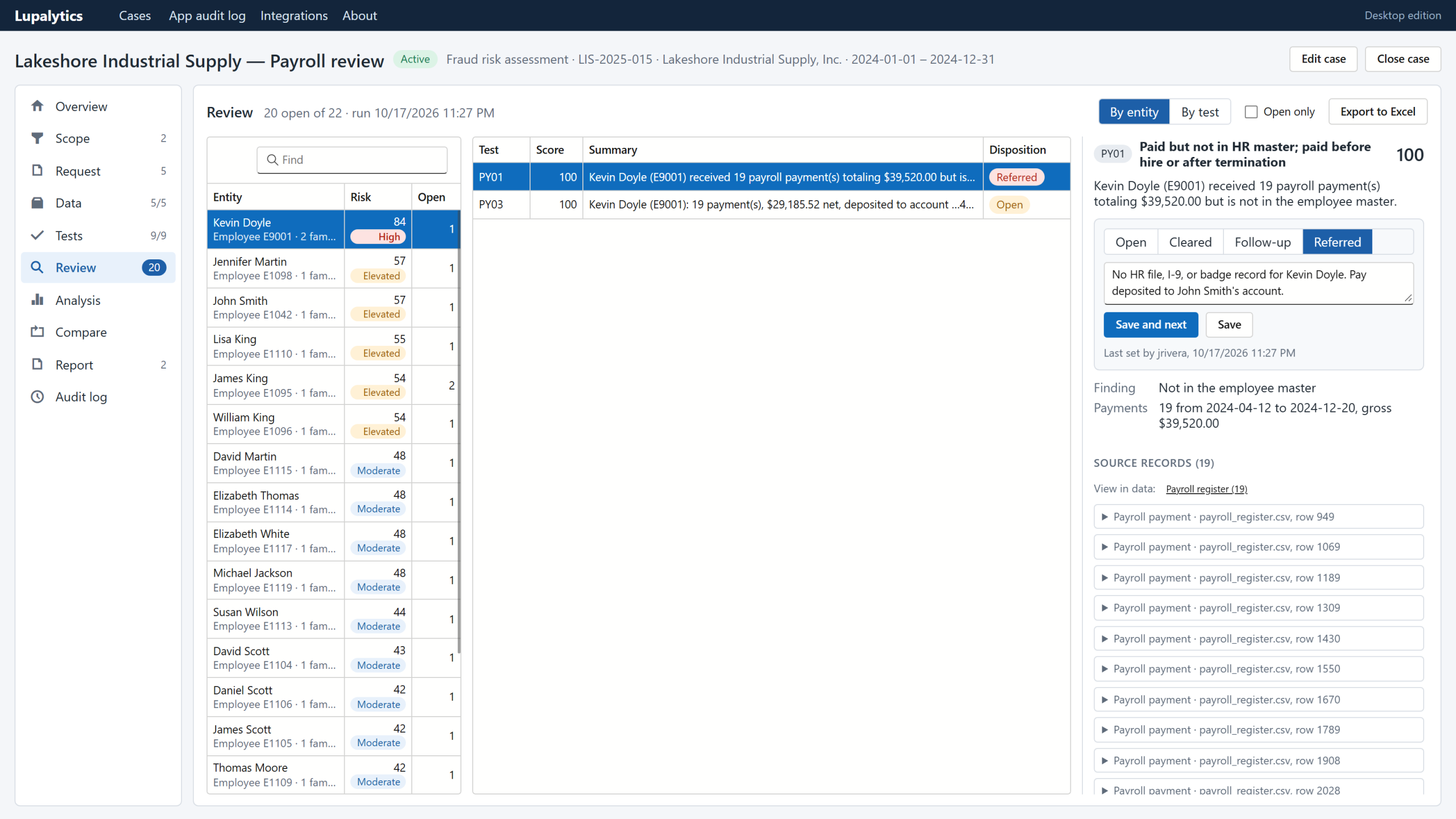Click the Data folder icon
The height and width of the screenshot is (819, 1456).
click(38, 203)
